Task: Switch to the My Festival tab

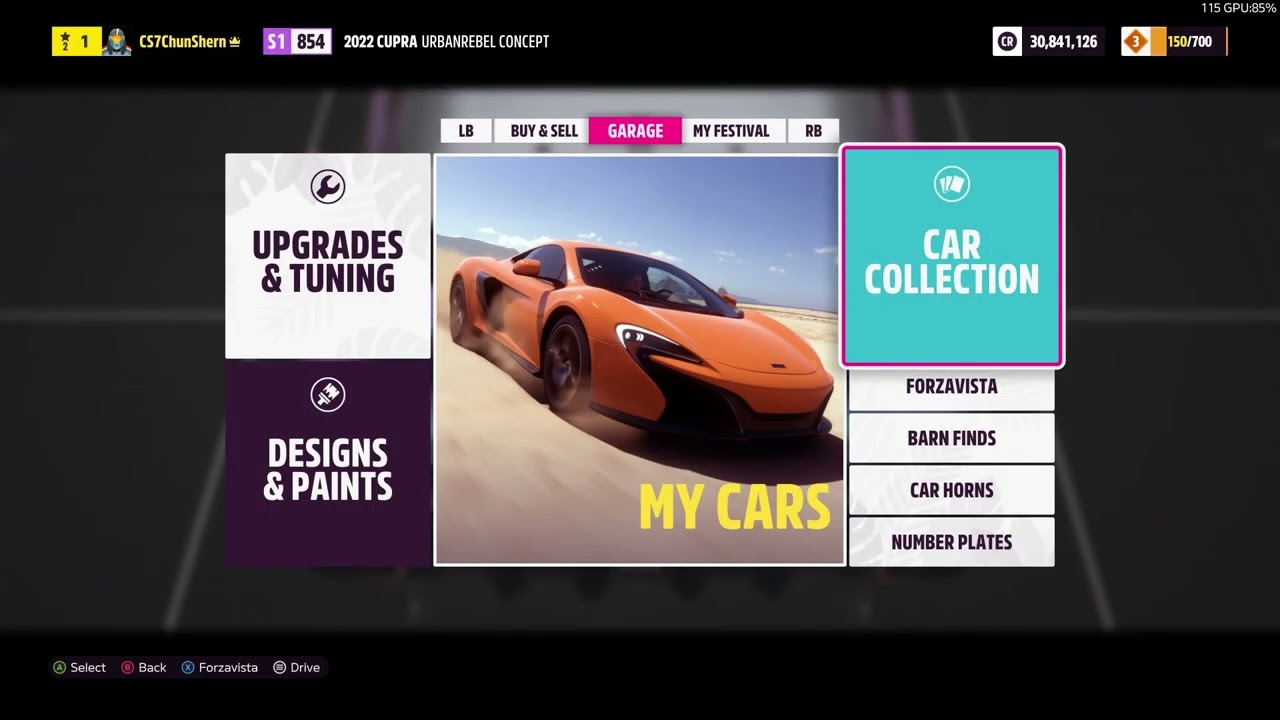Action: (731, 131)
